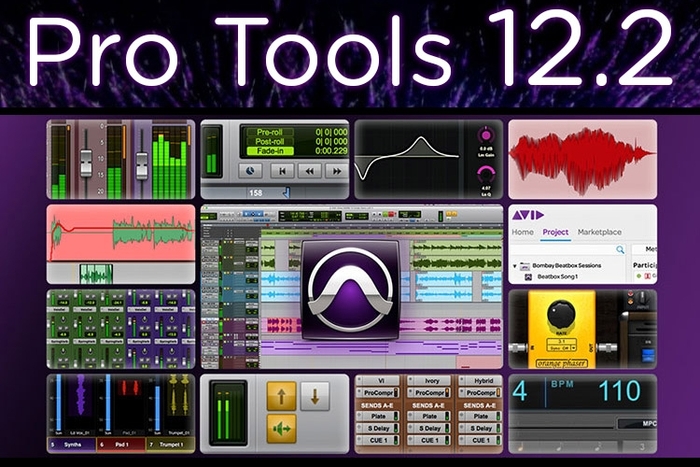Click the peak of the EQ curve
700x467 pixels.
420,139
